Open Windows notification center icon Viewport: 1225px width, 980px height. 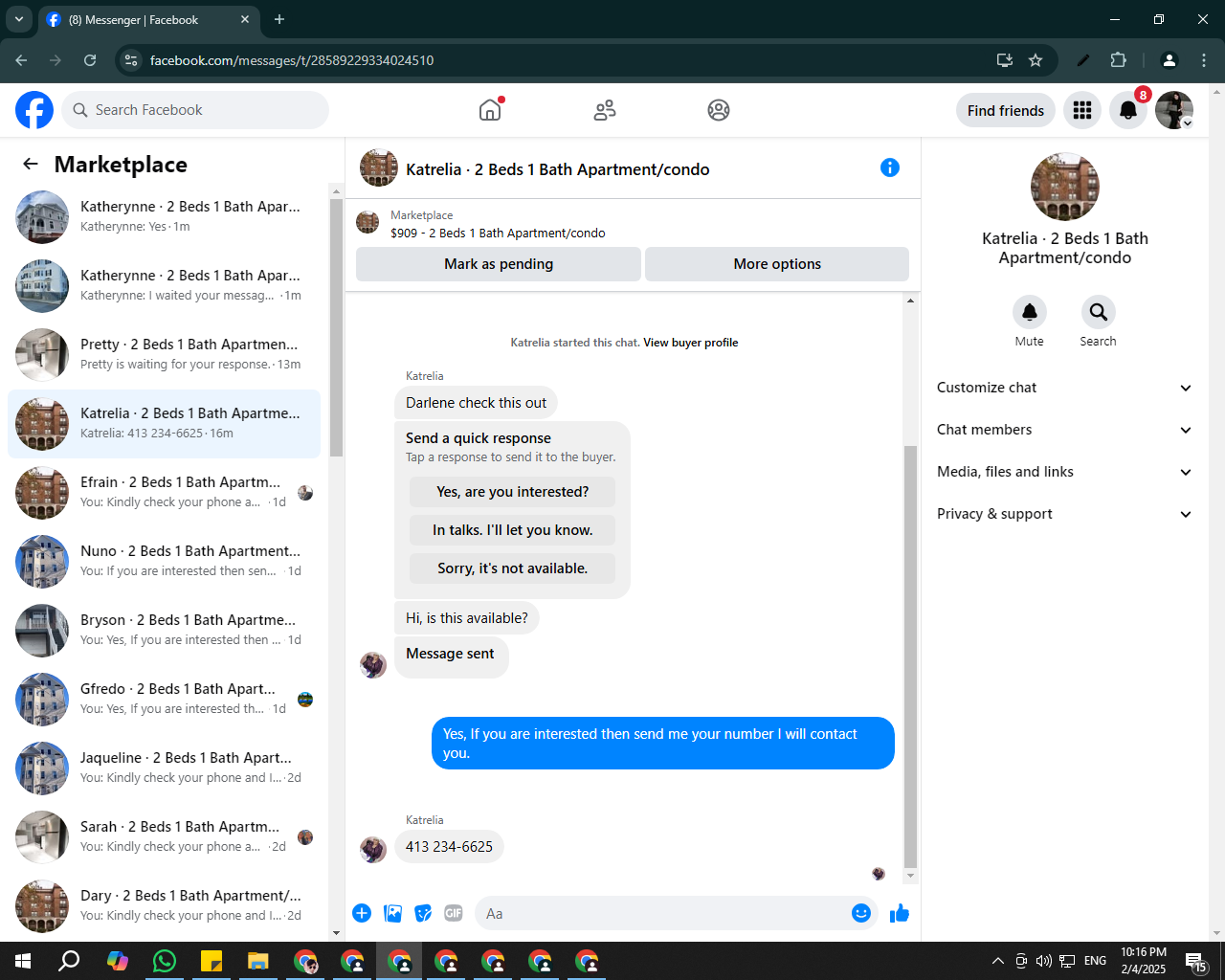click(1196, 961)
